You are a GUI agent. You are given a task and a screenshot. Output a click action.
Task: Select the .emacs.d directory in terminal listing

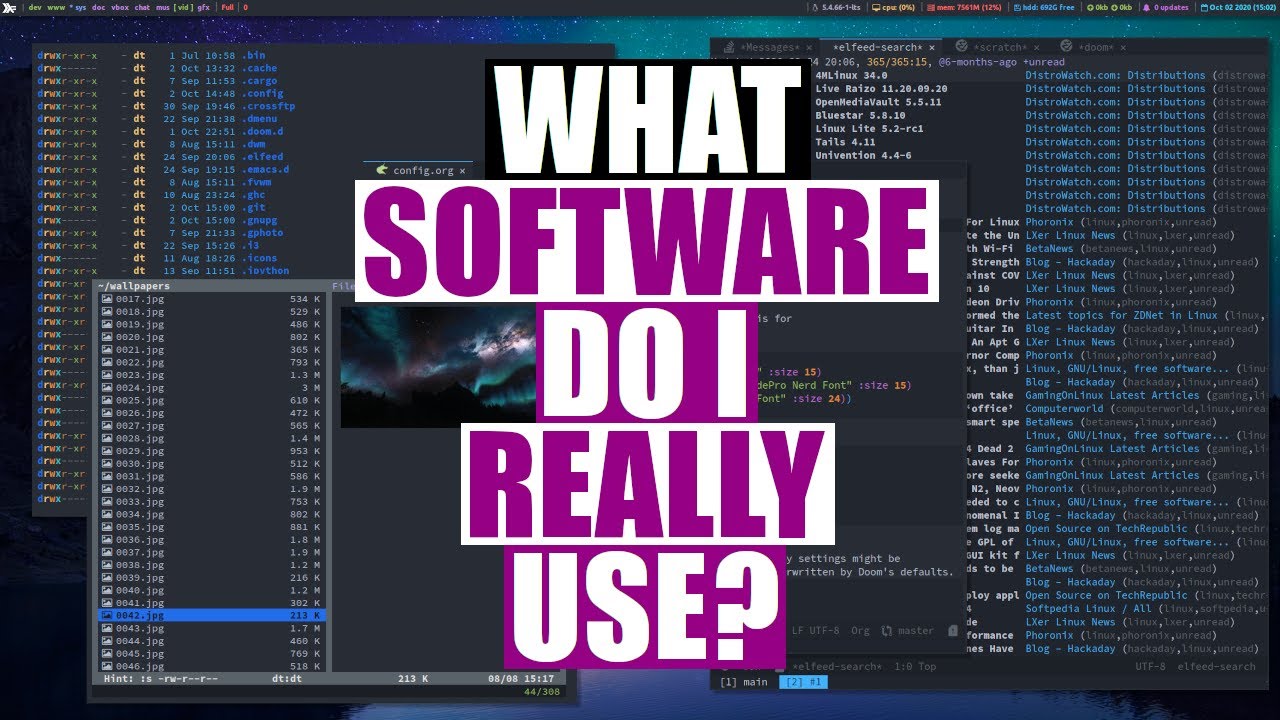(266, 170)
